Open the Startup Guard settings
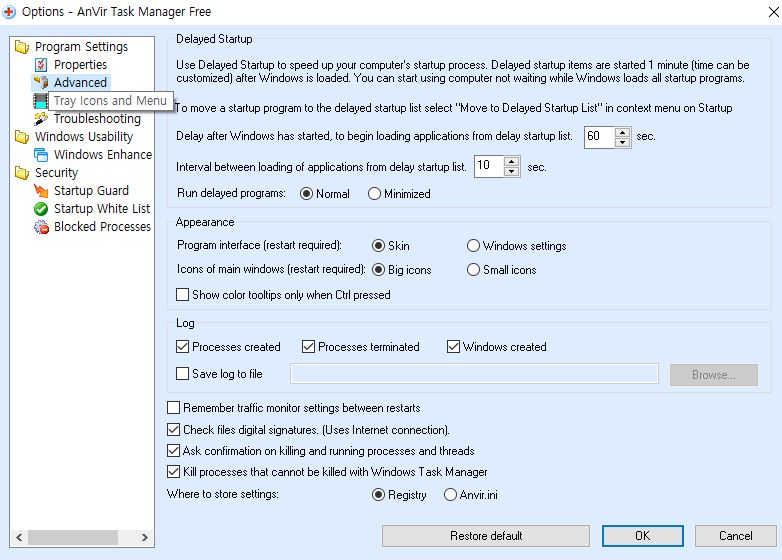Screen dimensions: 782x560 pos(91,190)
